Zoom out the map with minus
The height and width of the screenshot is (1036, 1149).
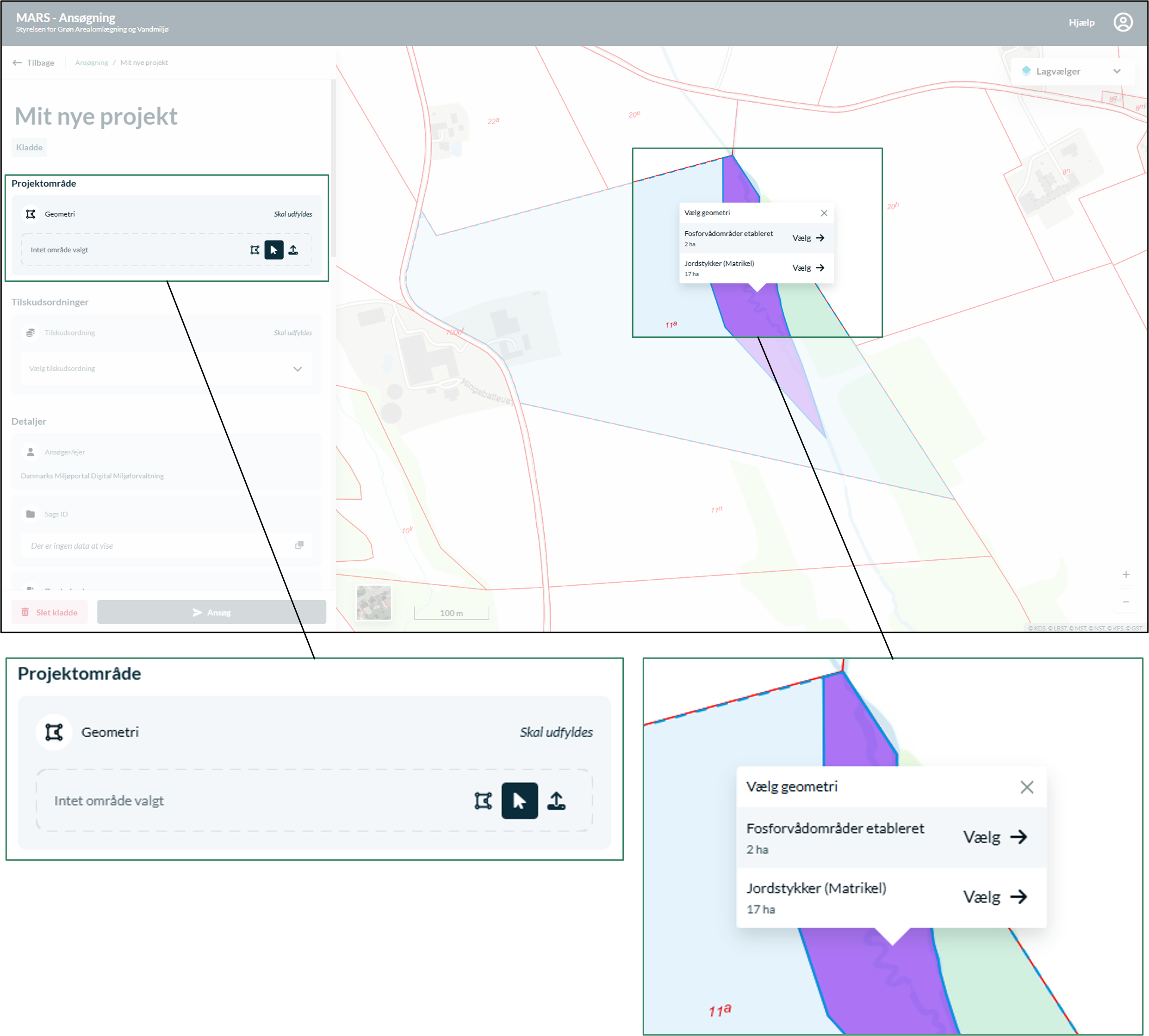tap(1126, 602)
